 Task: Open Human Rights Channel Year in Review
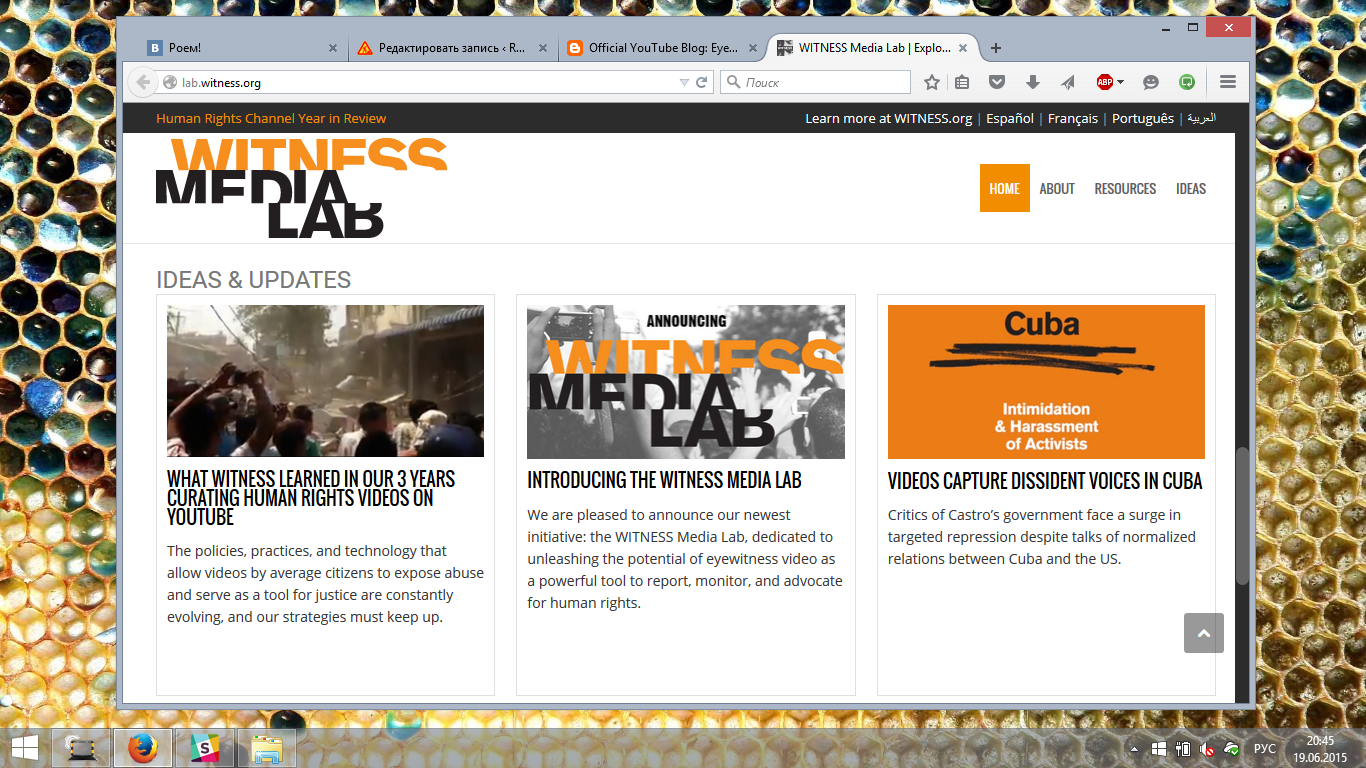(x=271, y=118)
